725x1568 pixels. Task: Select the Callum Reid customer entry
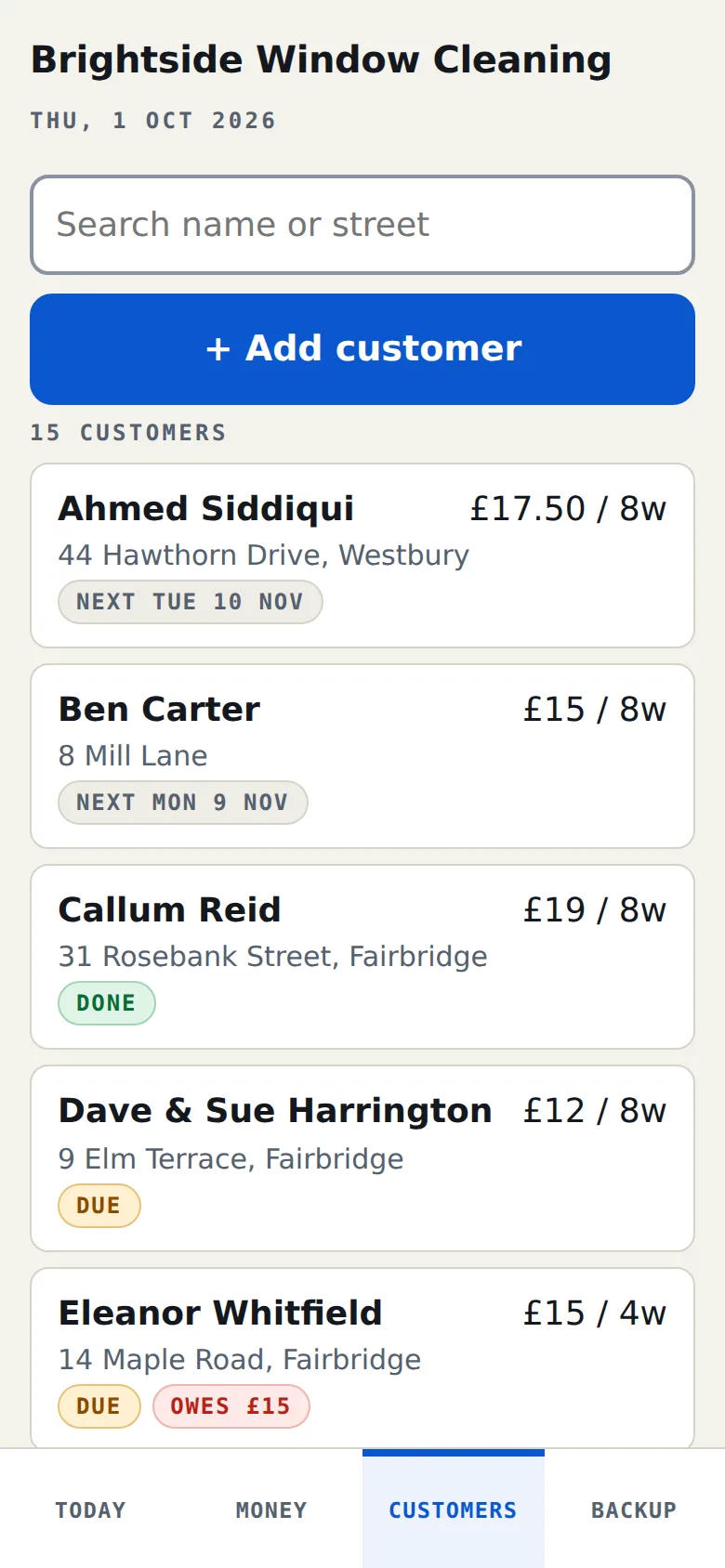pyautogui.click(x=362, y=957)
